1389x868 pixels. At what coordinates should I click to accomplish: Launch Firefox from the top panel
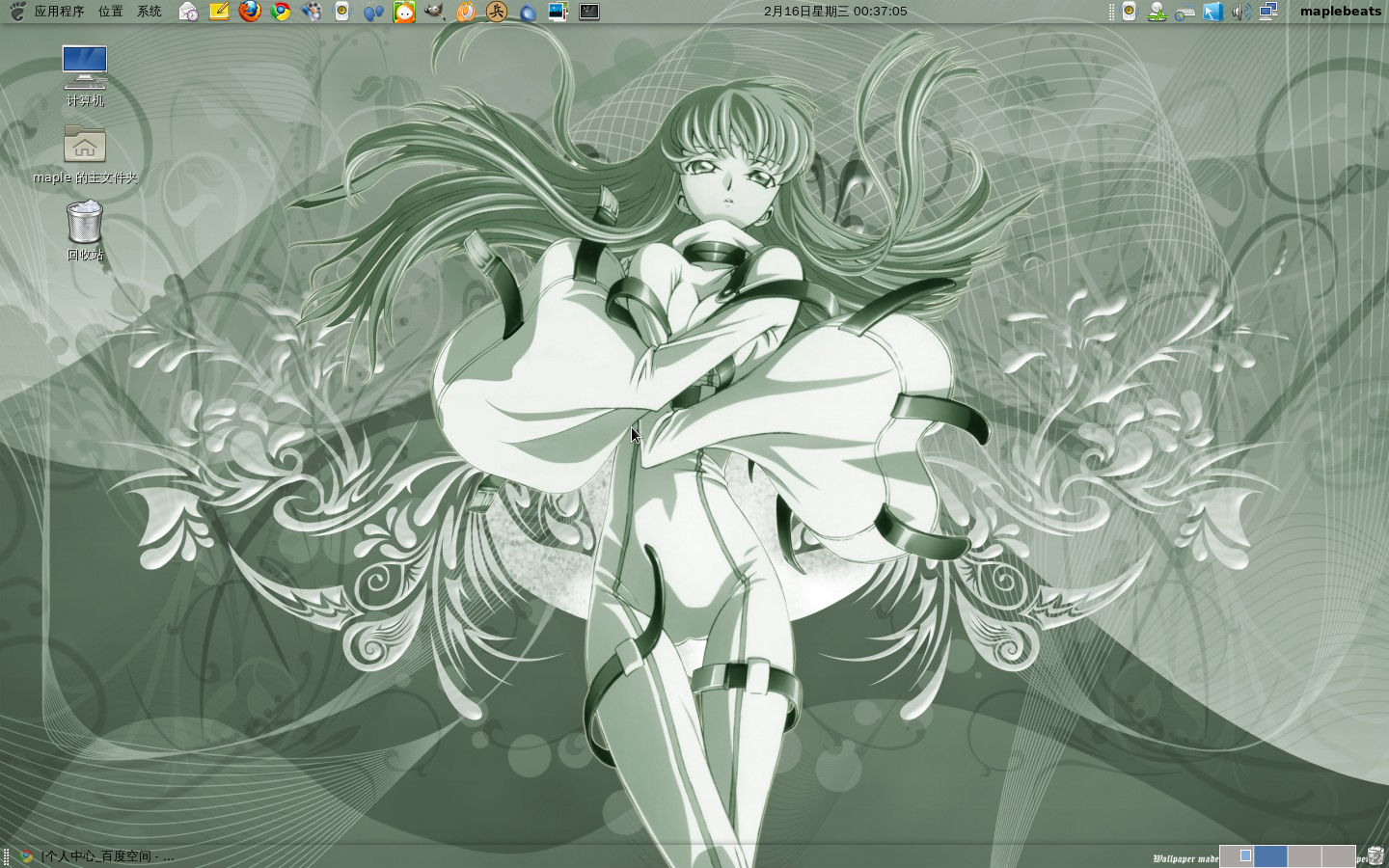(x=251, y=12)
